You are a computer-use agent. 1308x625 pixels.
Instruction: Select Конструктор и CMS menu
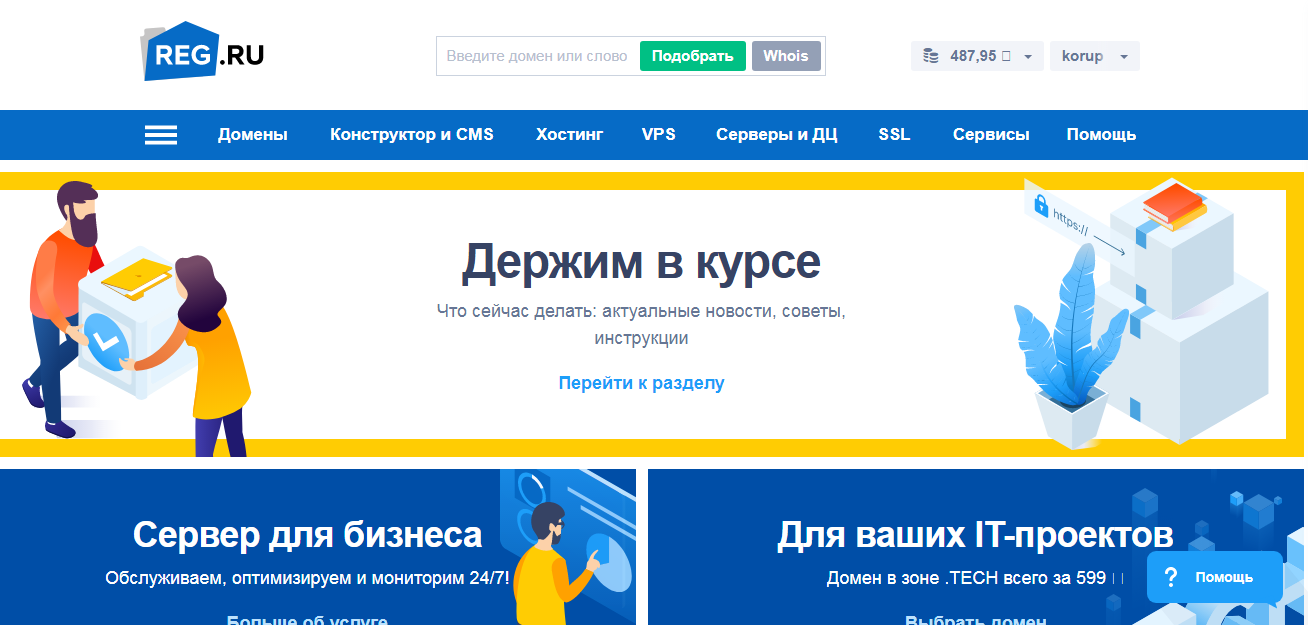412,135
